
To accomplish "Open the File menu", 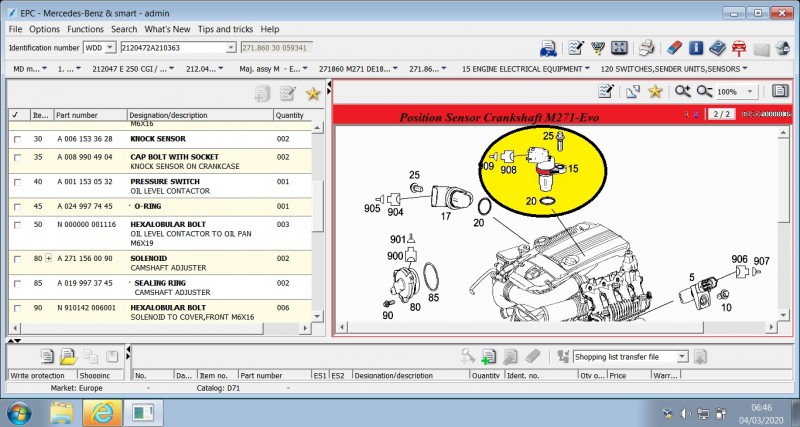I will [15, 29].
